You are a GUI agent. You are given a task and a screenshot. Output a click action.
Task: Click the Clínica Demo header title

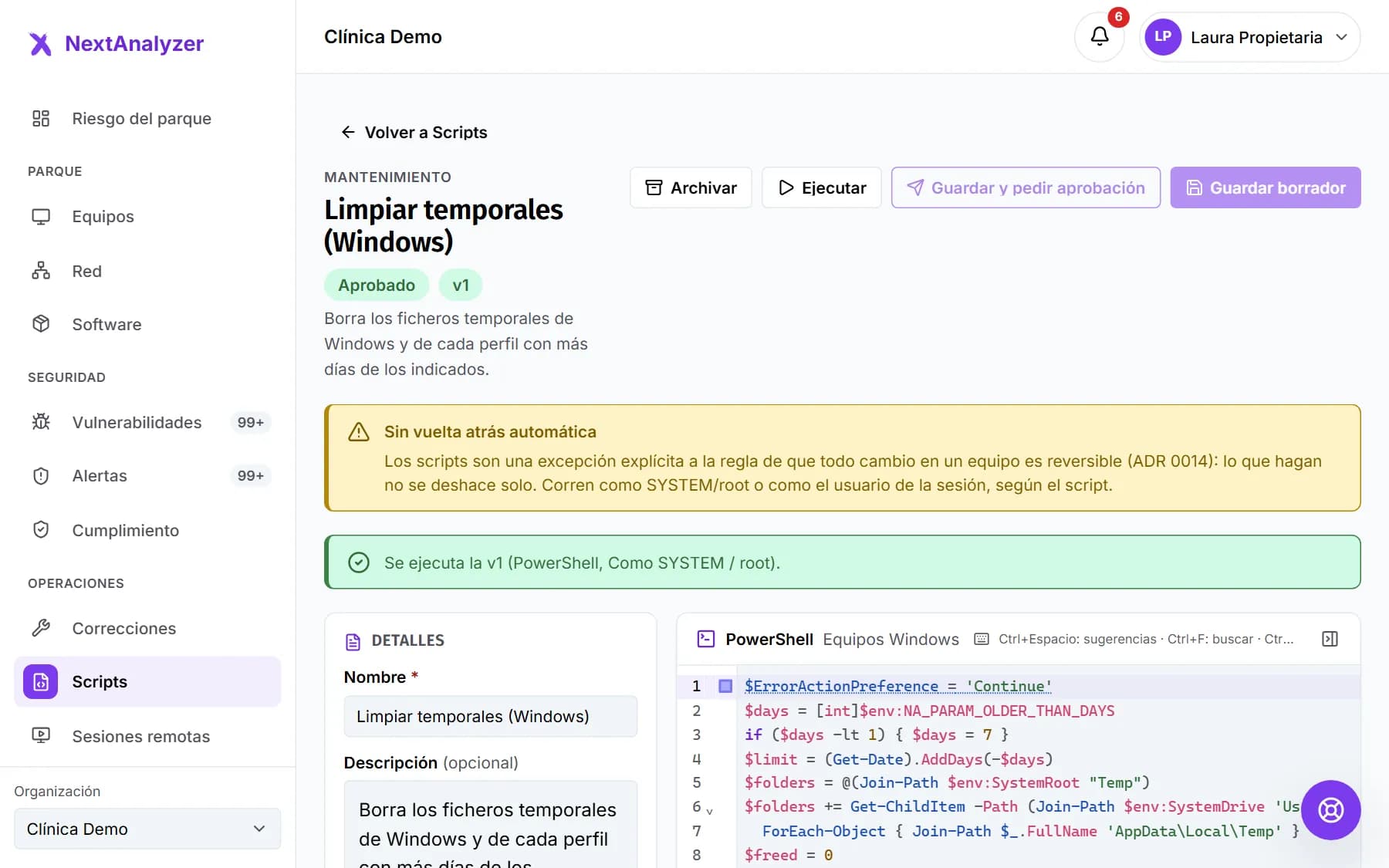(x=383, y=36)
